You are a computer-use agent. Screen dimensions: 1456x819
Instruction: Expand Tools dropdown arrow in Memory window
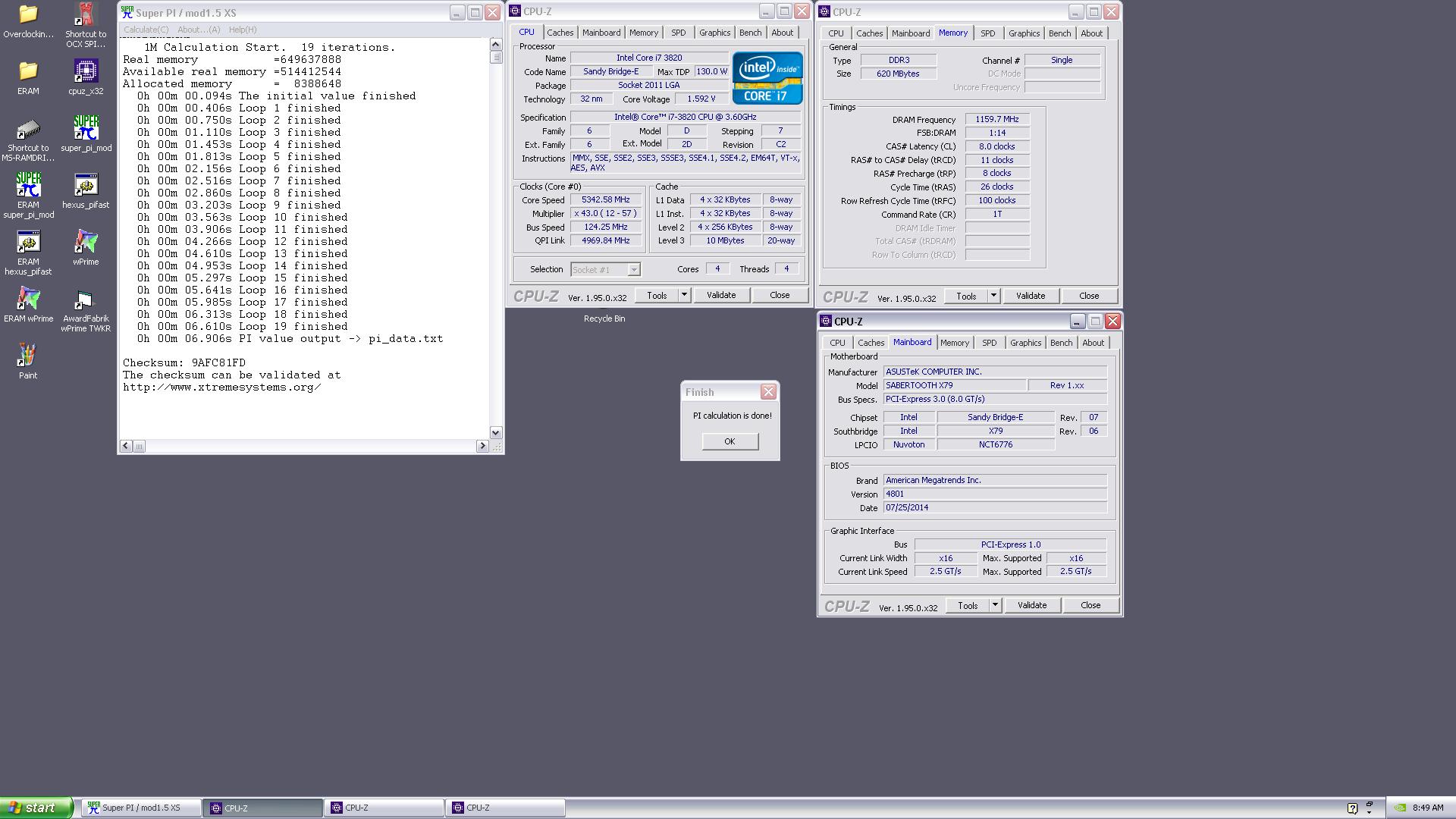point(993,296)
